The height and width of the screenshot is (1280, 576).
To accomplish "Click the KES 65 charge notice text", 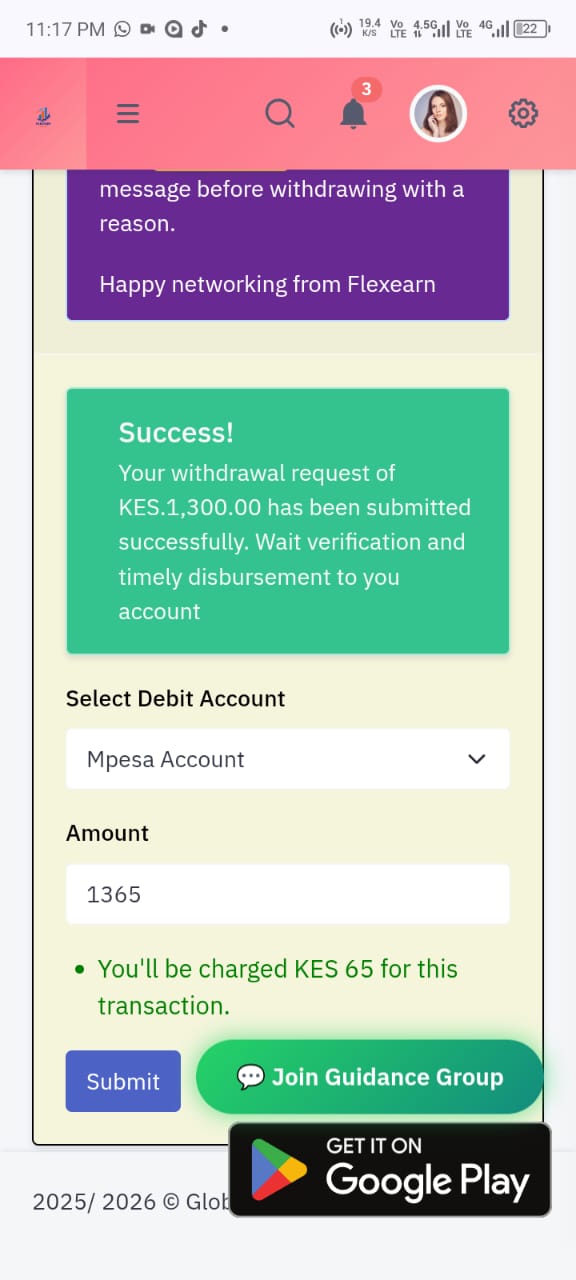I will 277,986.
